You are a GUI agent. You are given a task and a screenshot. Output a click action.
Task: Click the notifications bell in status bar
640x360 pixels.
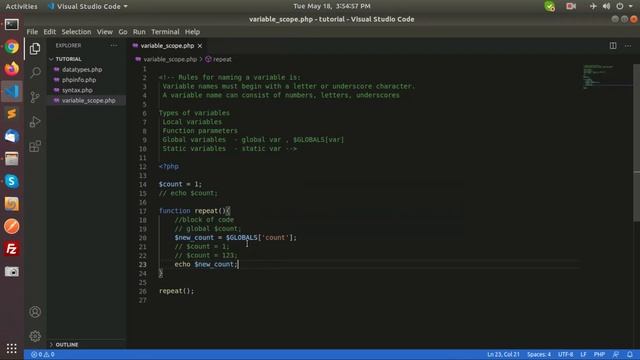[x=630, y=354]
